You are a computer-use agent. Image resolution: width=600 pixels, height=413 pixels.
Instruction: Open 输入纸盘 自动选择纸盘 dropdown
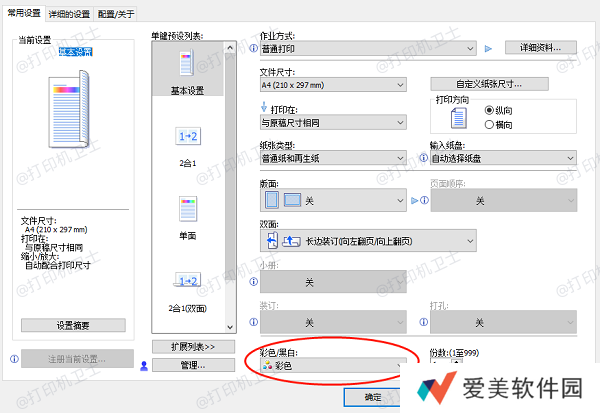coord(503,158)
